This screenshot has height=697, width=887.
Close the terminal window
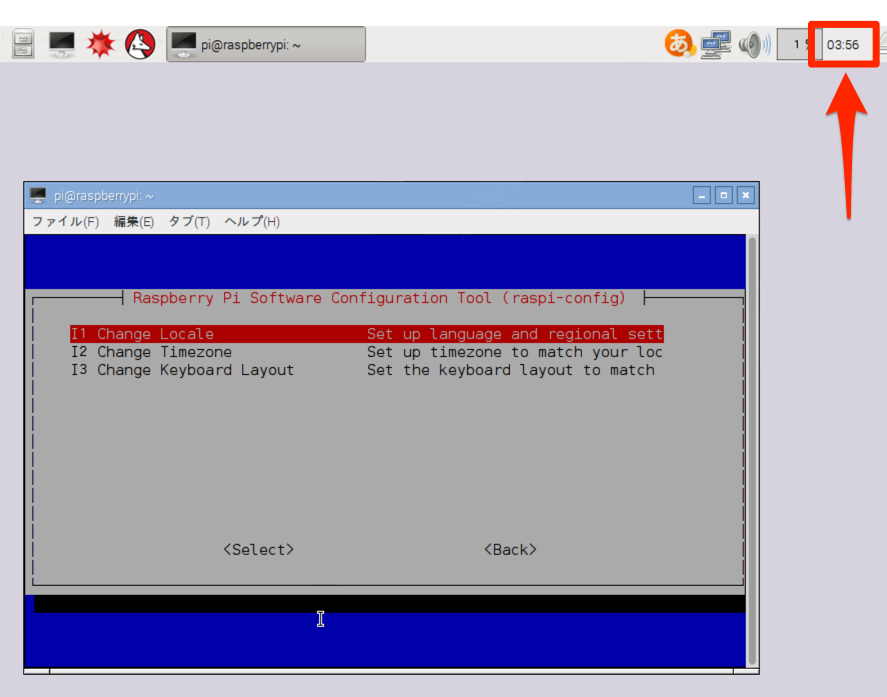point(746,196)
